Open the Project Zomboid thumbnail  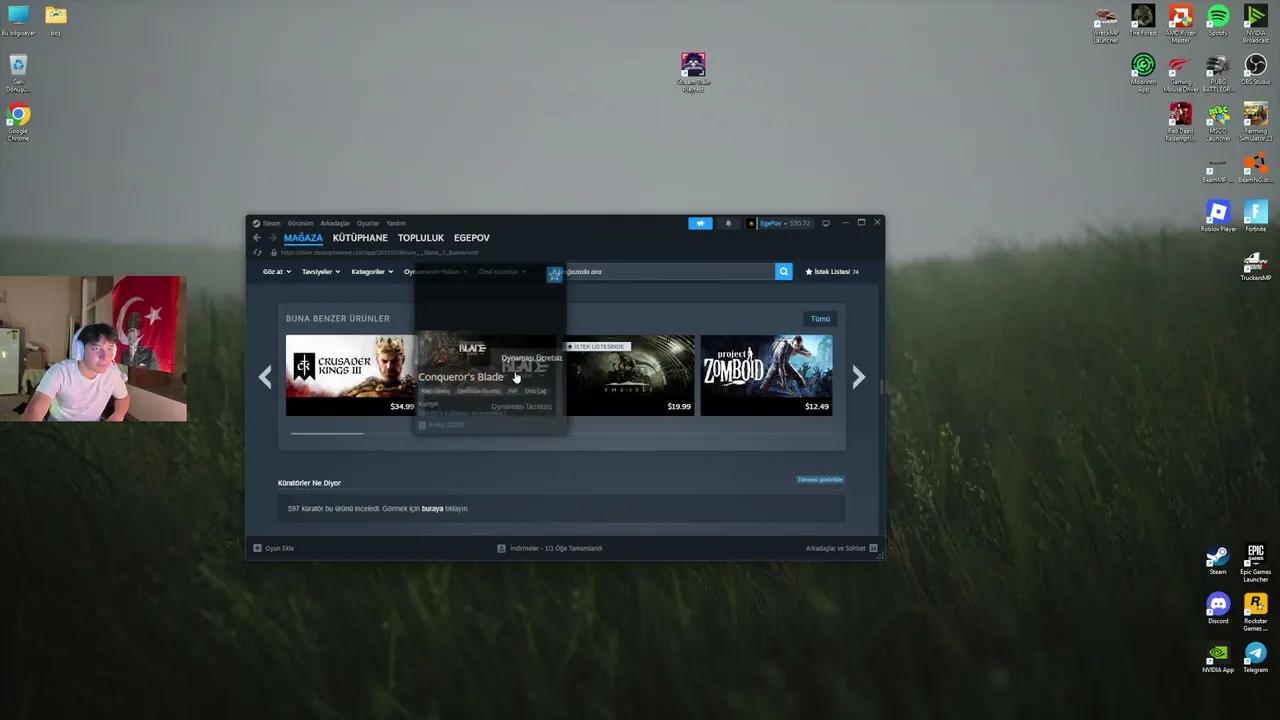(766, 375)
